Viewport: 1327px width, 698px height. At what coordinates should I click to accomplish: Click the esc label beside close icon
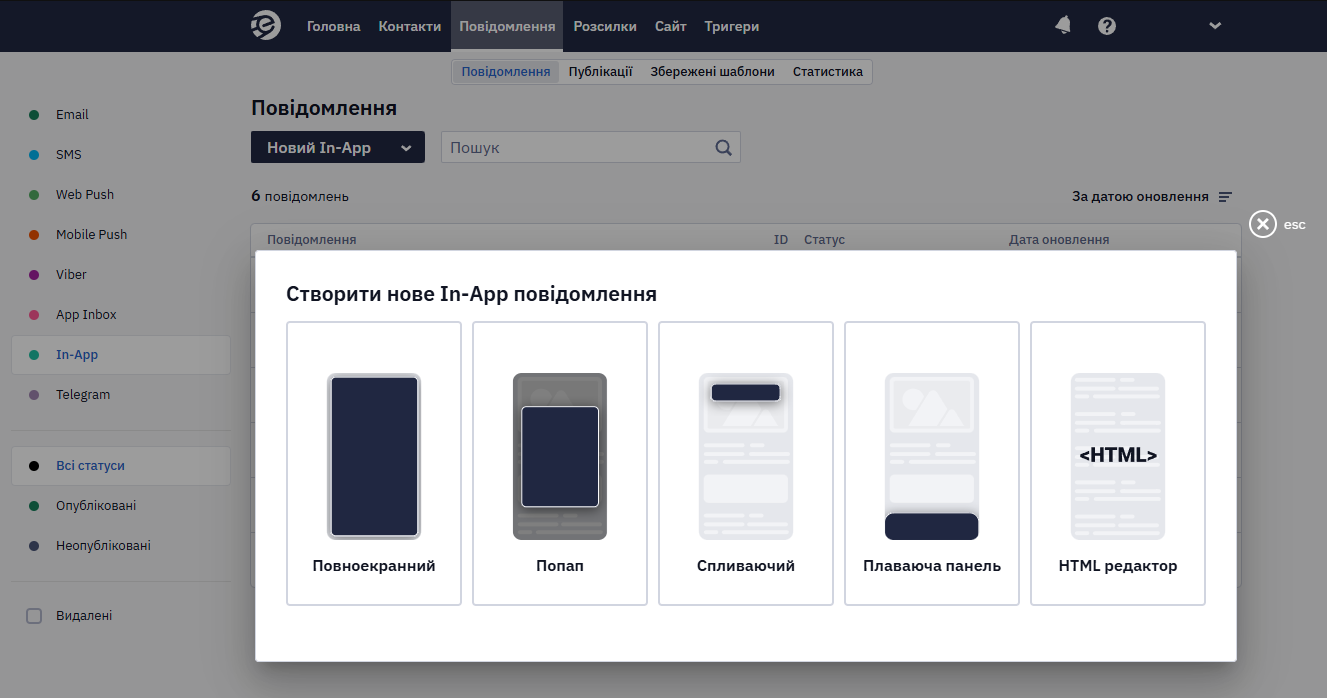click(1295, 225)
